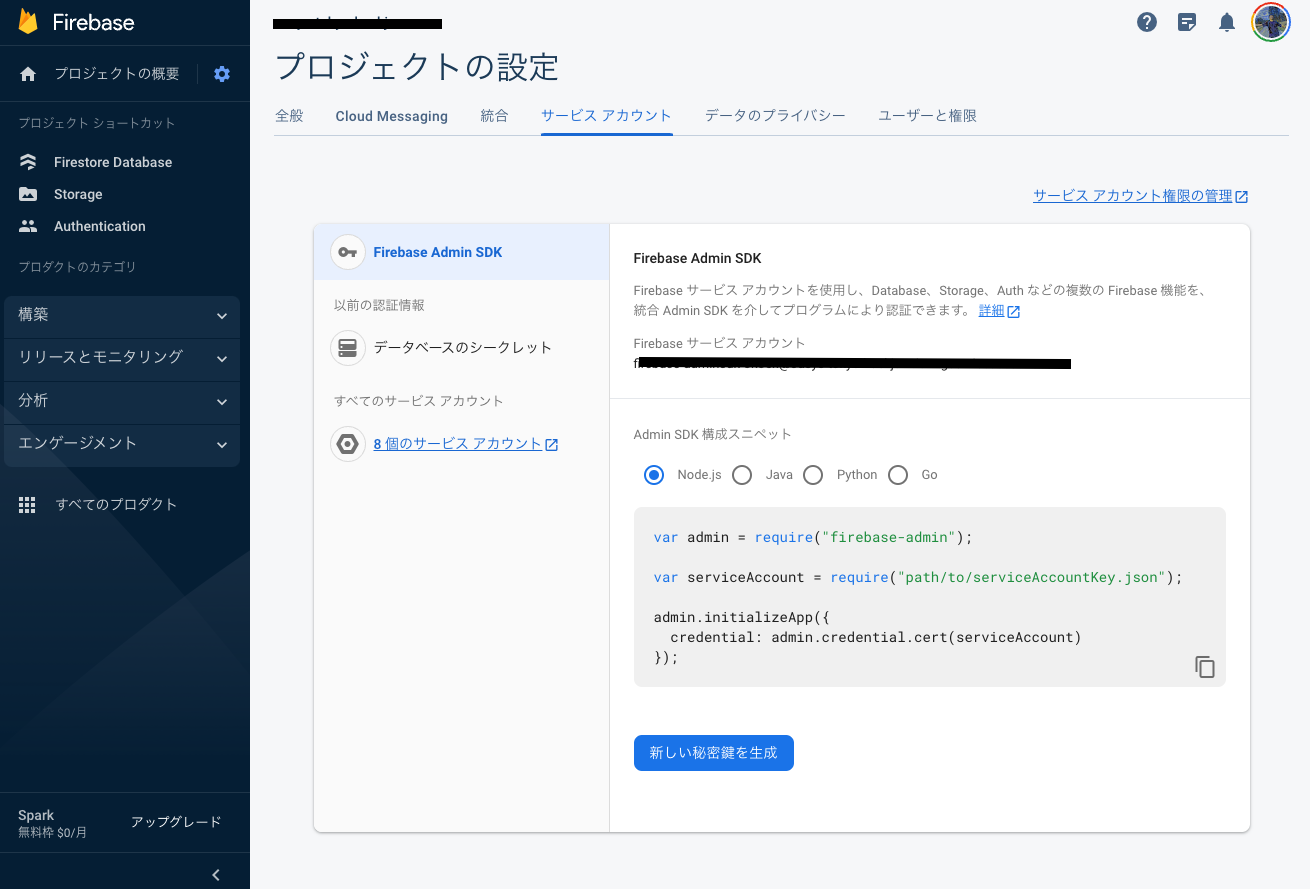Click the すべてのサービス アカウント label

pyautogui.click(x=419, y=401)
